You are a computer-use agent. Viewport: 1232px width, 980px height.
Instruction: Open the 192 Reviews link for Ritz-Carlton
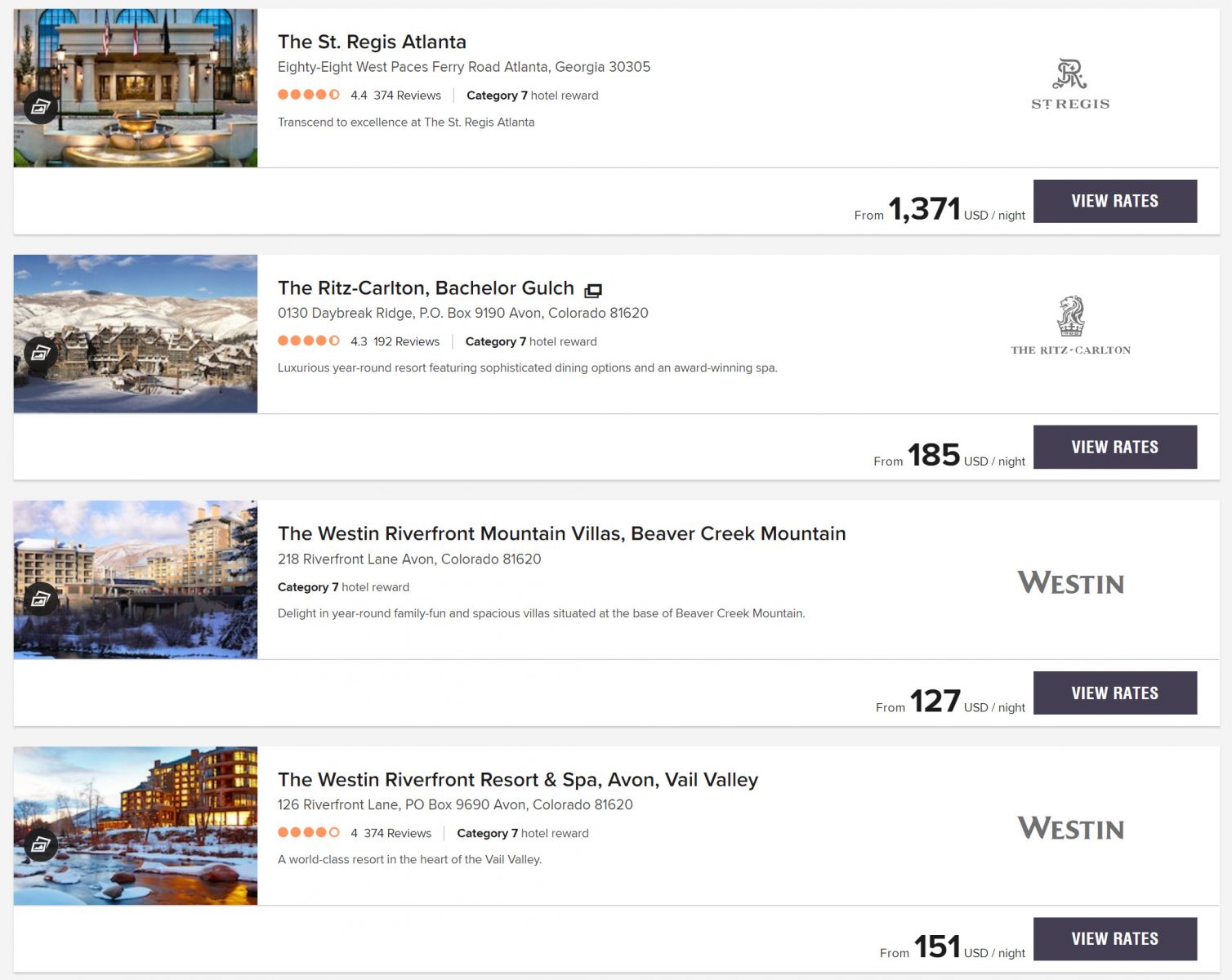406,341
